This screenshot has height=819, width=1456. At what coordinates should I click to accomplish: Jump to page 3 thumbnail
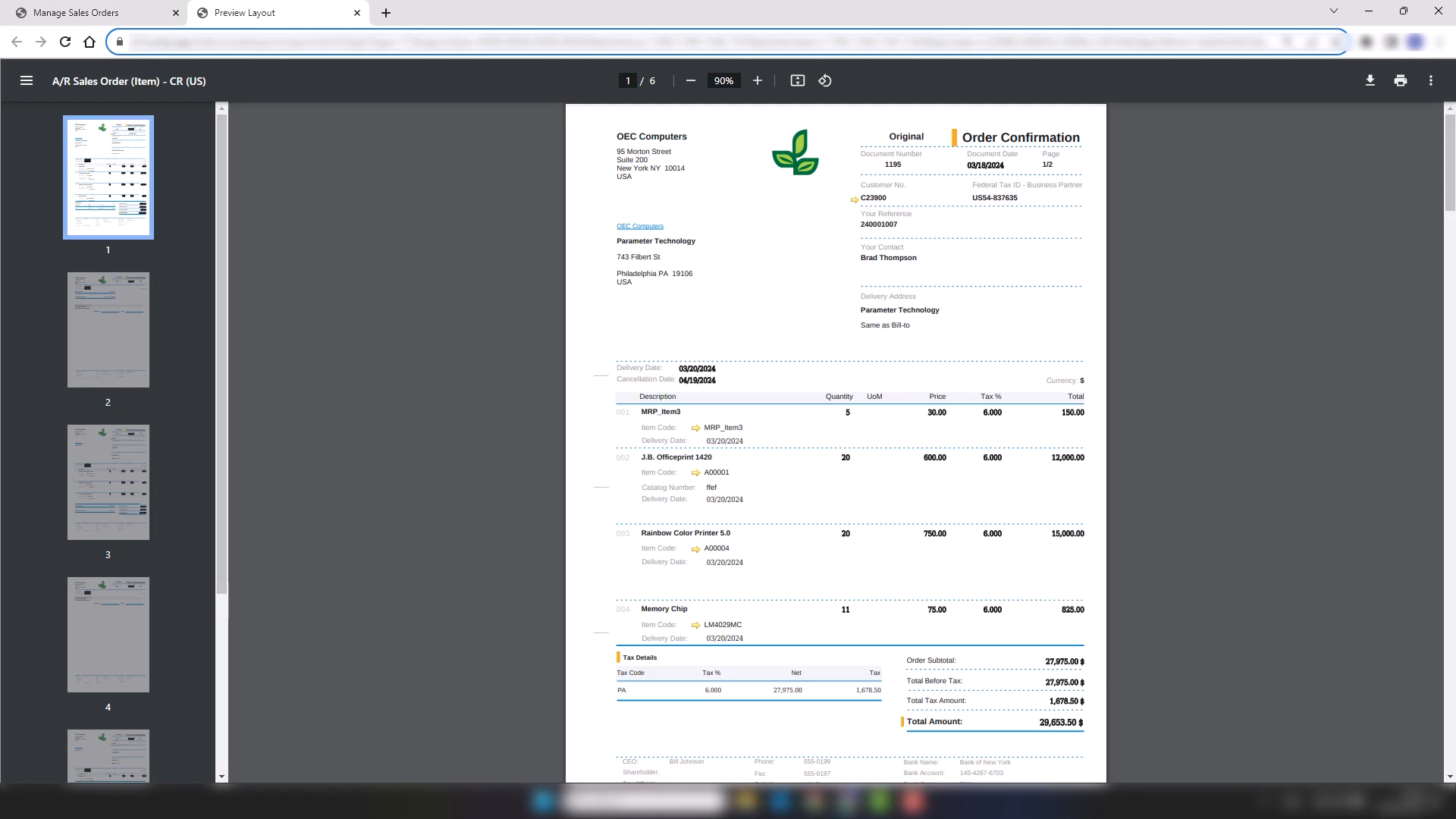tap(108, 482)
